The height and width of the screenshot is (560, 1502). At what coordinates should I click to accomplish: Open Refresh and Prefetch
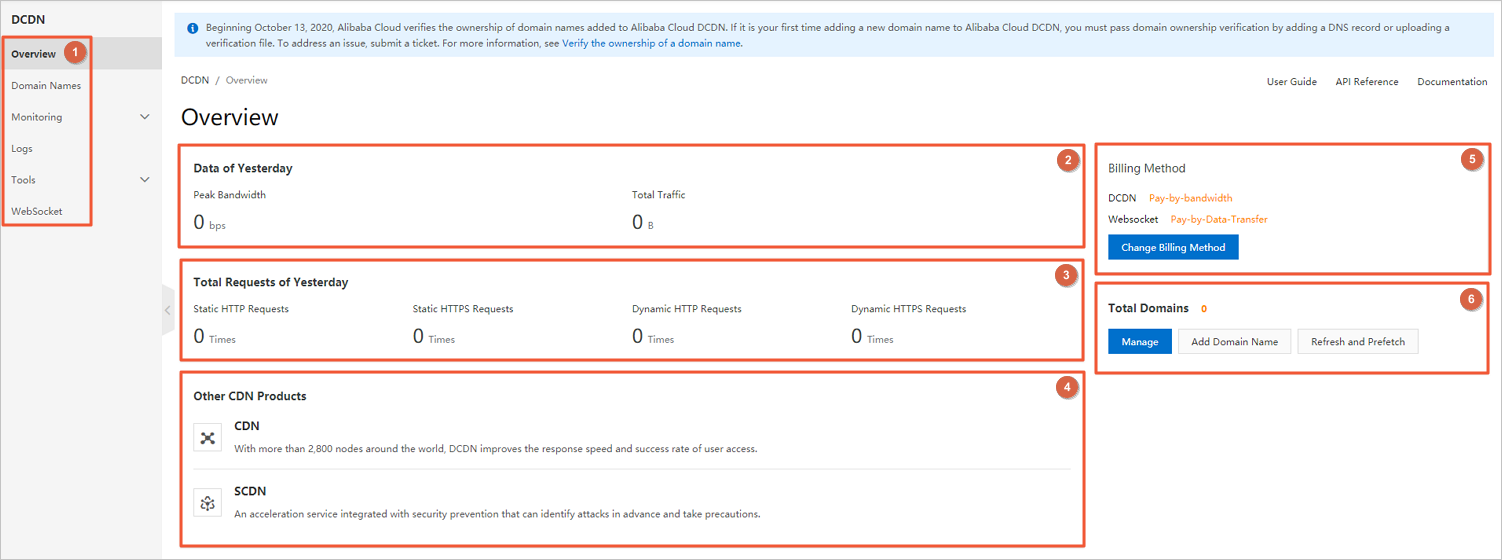[x=1357, y=342]
